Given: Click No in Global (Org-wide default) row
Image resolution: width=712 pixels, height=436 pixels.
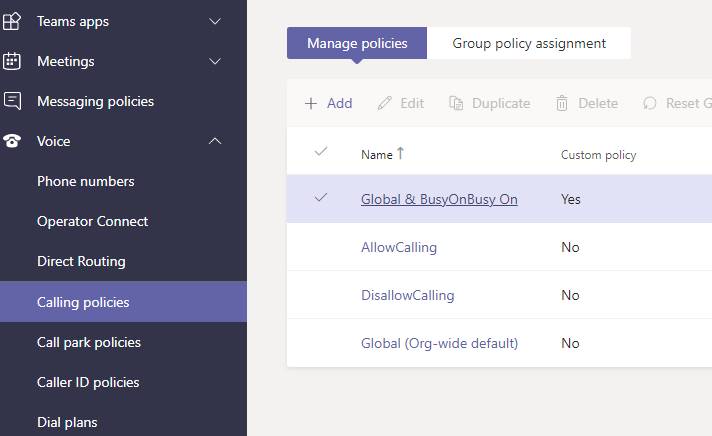Looking at the screenshot, I should [570, 343].
